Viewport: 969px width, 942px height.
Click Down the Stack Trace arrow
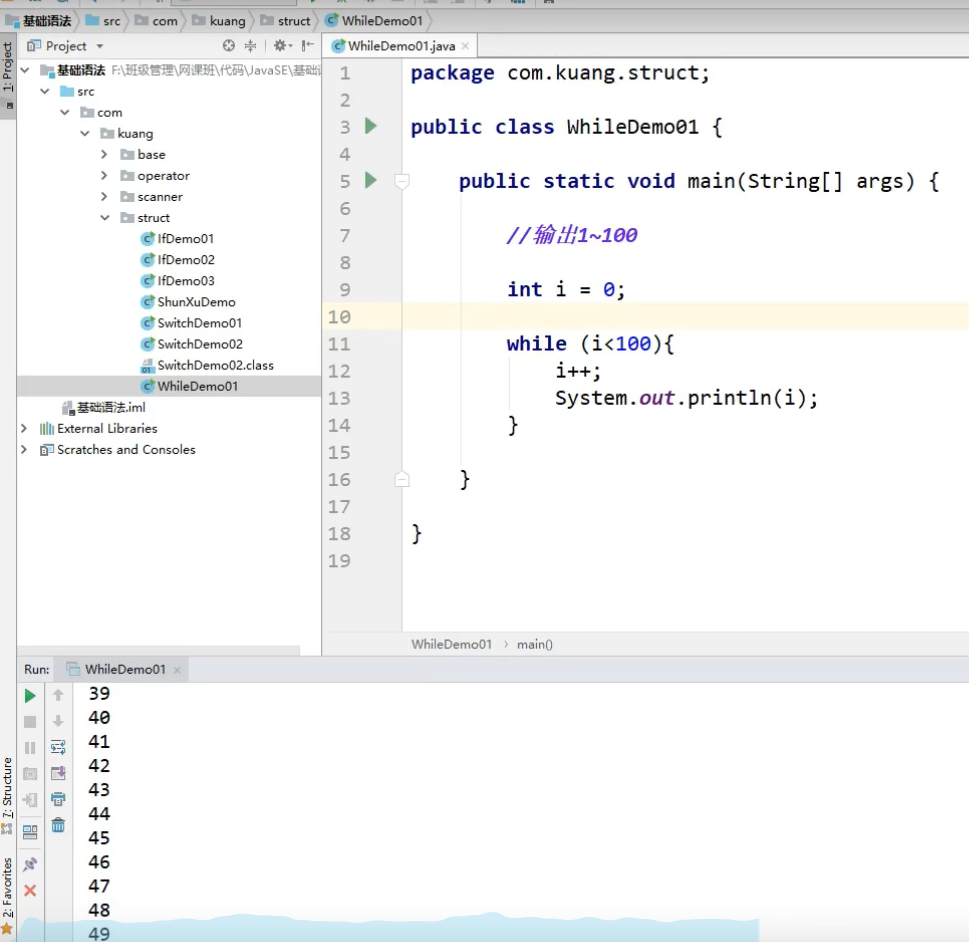(58, 721)
